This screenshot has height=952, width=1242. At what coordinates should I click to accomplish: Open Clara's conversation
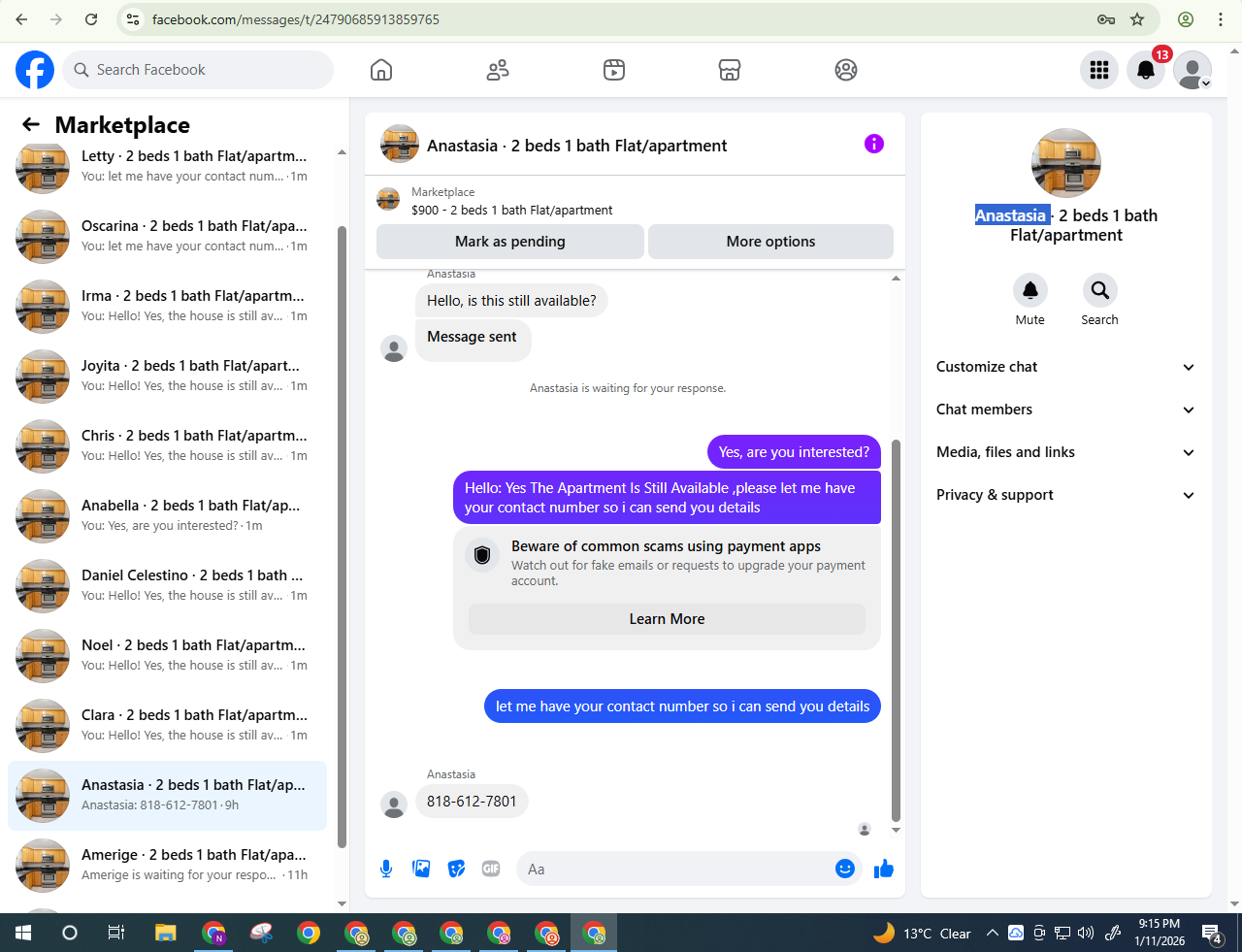coord(167,725)
